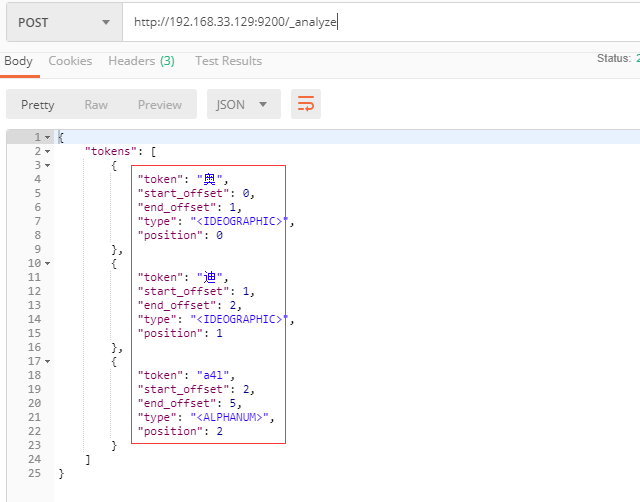This screenshot has width=640, height=502.
Task: Collapse the token object at line 10
Action: pos(47,263)
